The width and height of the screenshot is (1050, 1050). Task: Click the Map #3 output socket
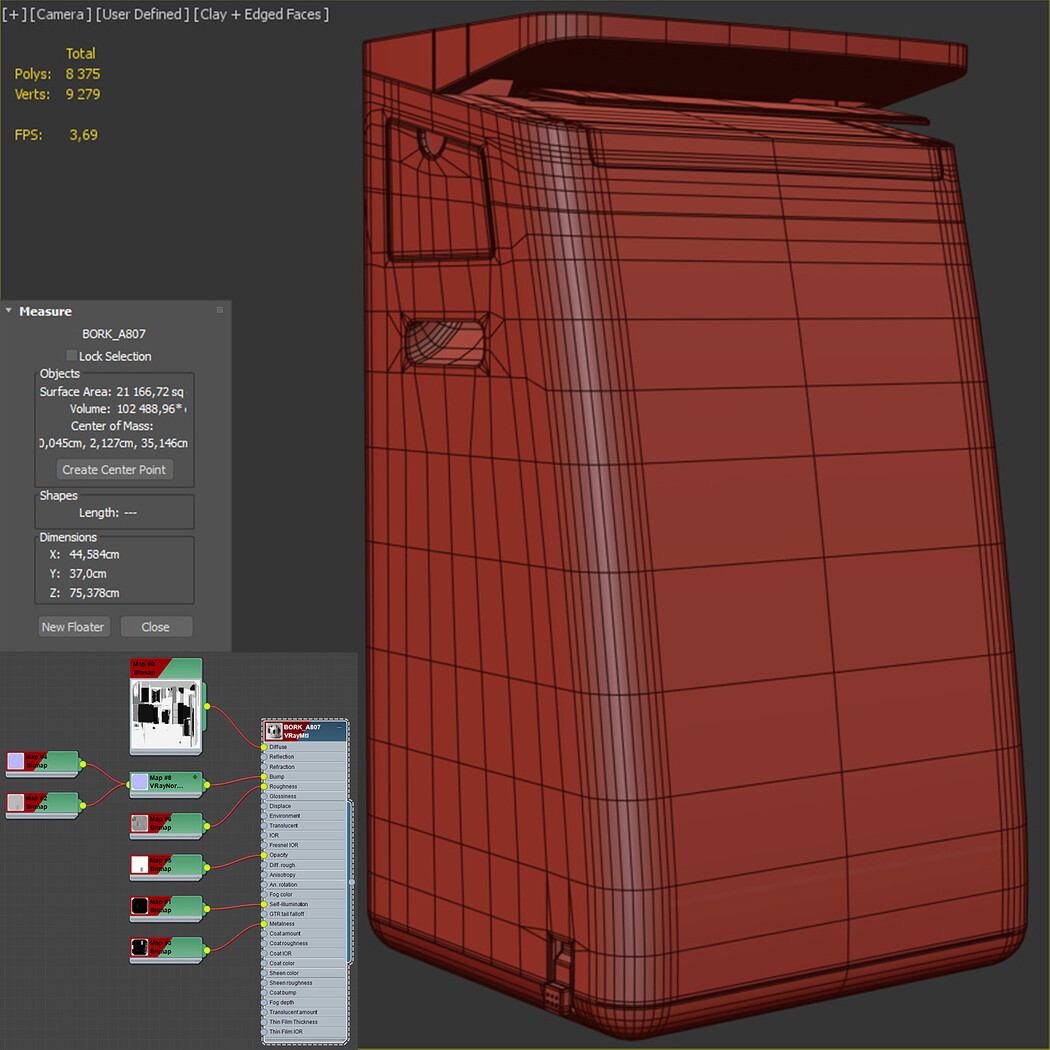[x=207, y=950]
